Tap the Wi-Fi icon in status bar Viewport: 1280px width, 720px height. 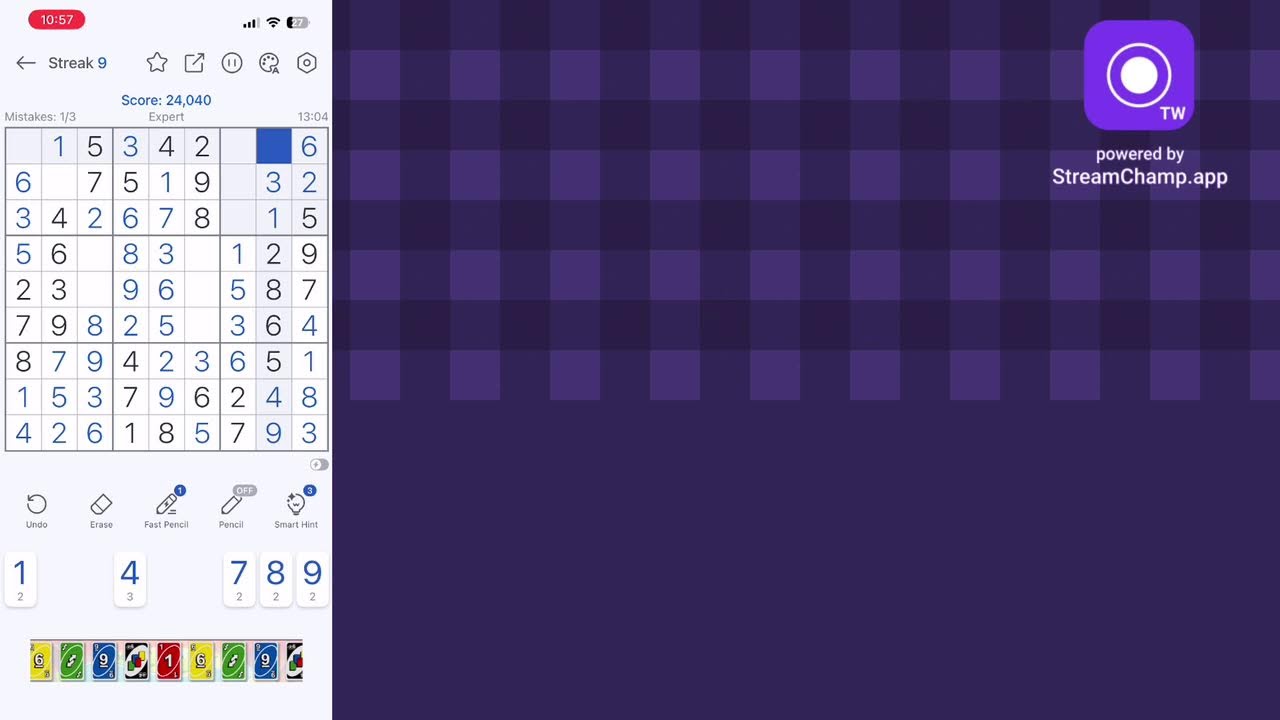273,22
